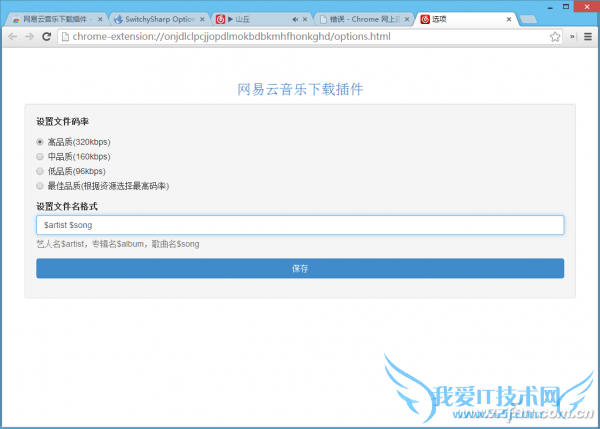Click the 网易云音乐下载插件 page heading

tap(300, 90)
